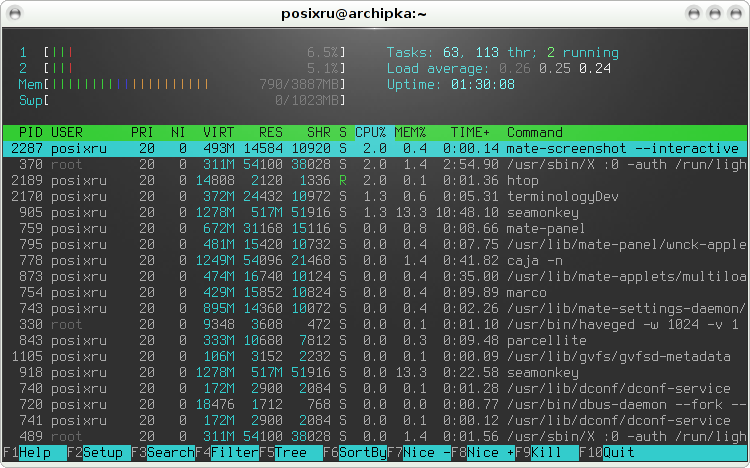This screenshot has width=750, height=468.
Task: Click the MEM% column header
Action: (410, 133)
